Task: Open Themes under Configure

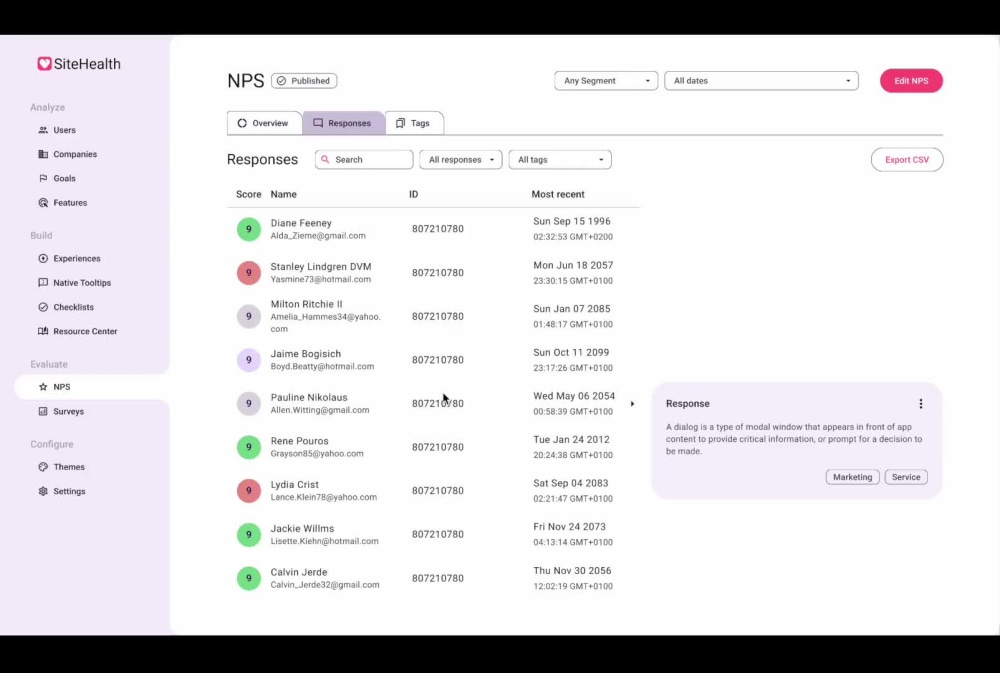Action: pyautogui.click(x=61, y=467)
